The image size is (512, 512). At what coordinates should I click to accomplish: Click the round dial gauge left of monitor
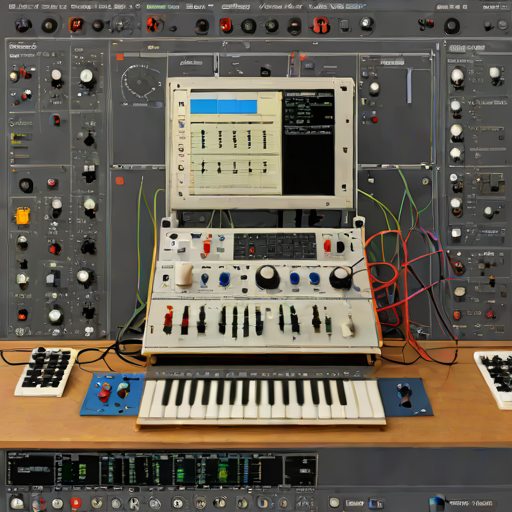140,83
